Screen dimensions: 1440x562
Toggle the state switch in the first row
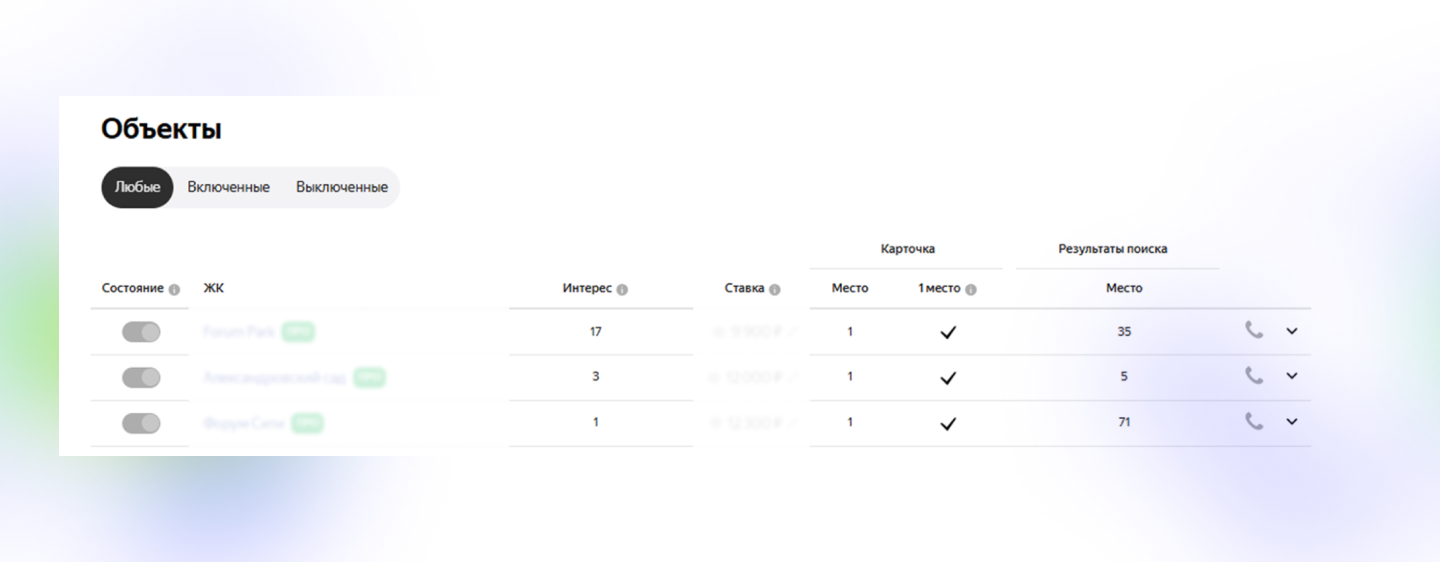[141, 332]
